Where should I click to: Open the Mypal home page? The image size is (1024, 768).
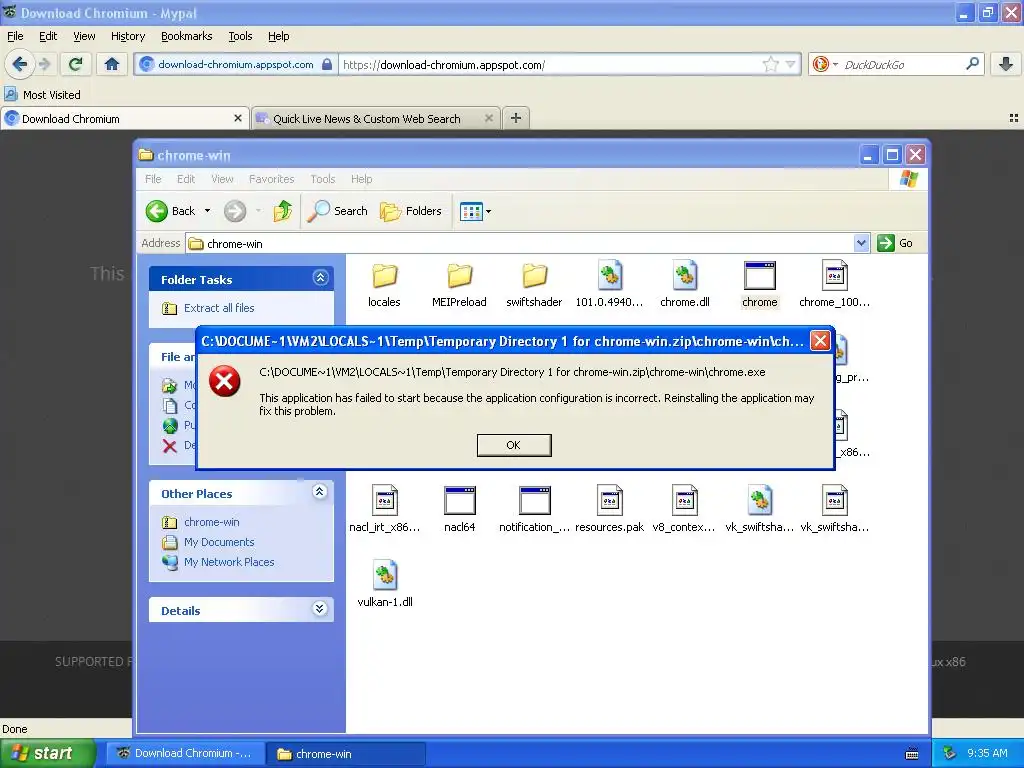click(112, 64)
